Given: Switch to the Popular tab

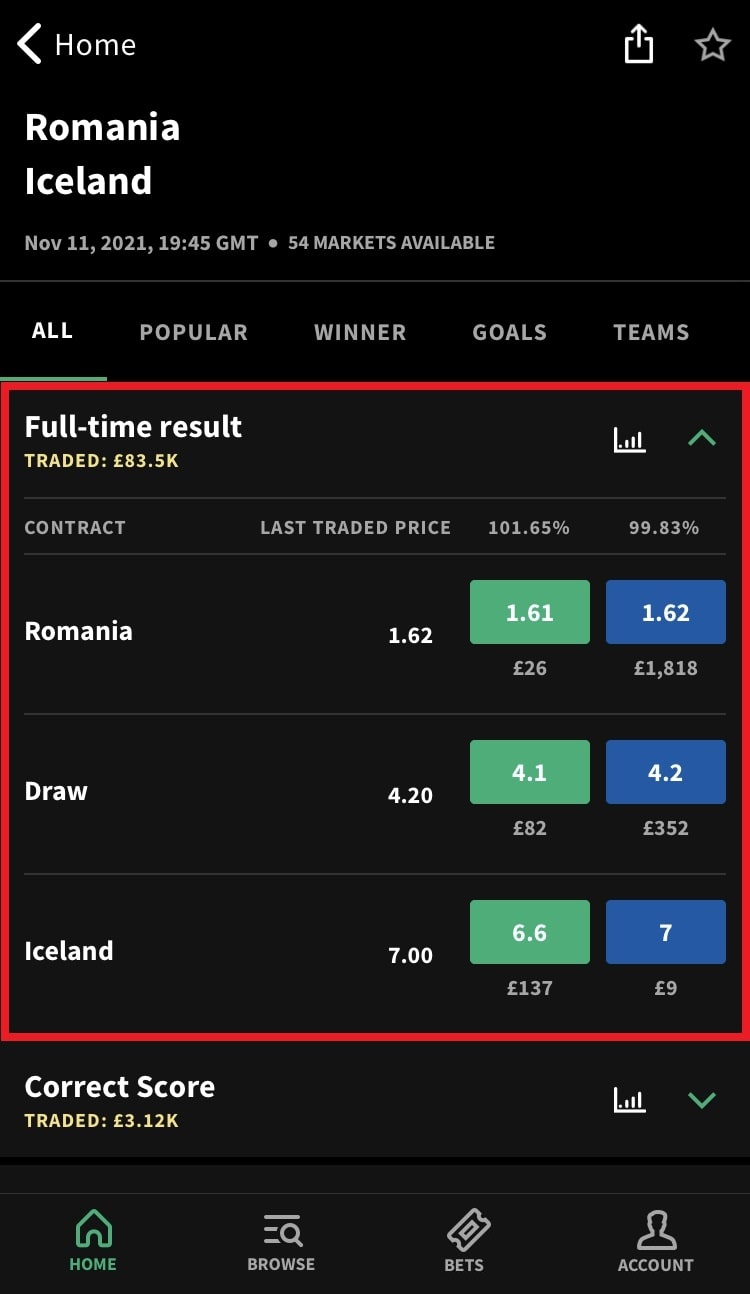Looking at the screenshot, I should point(193,333).
